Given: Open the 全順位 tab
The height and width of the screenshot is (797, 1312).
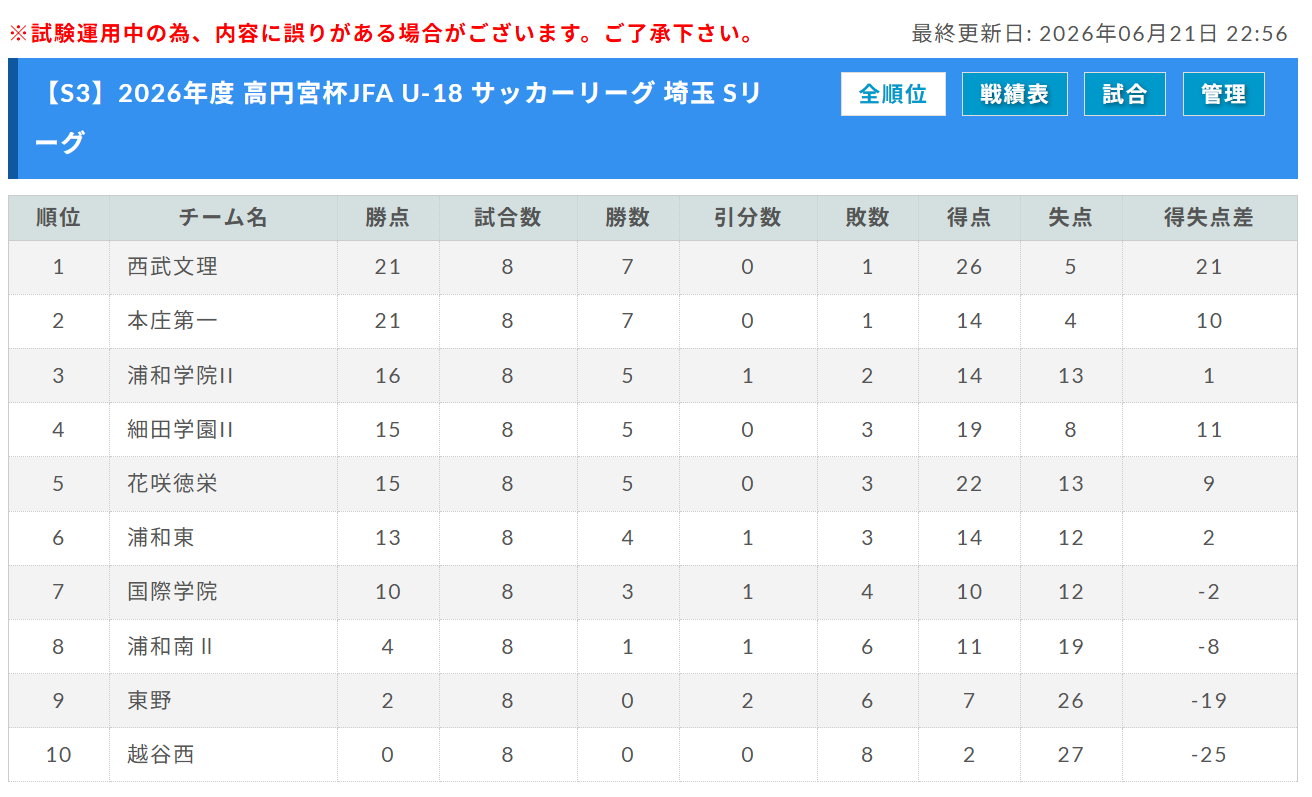Looking at the screenshot, I should tap(893, 94).
